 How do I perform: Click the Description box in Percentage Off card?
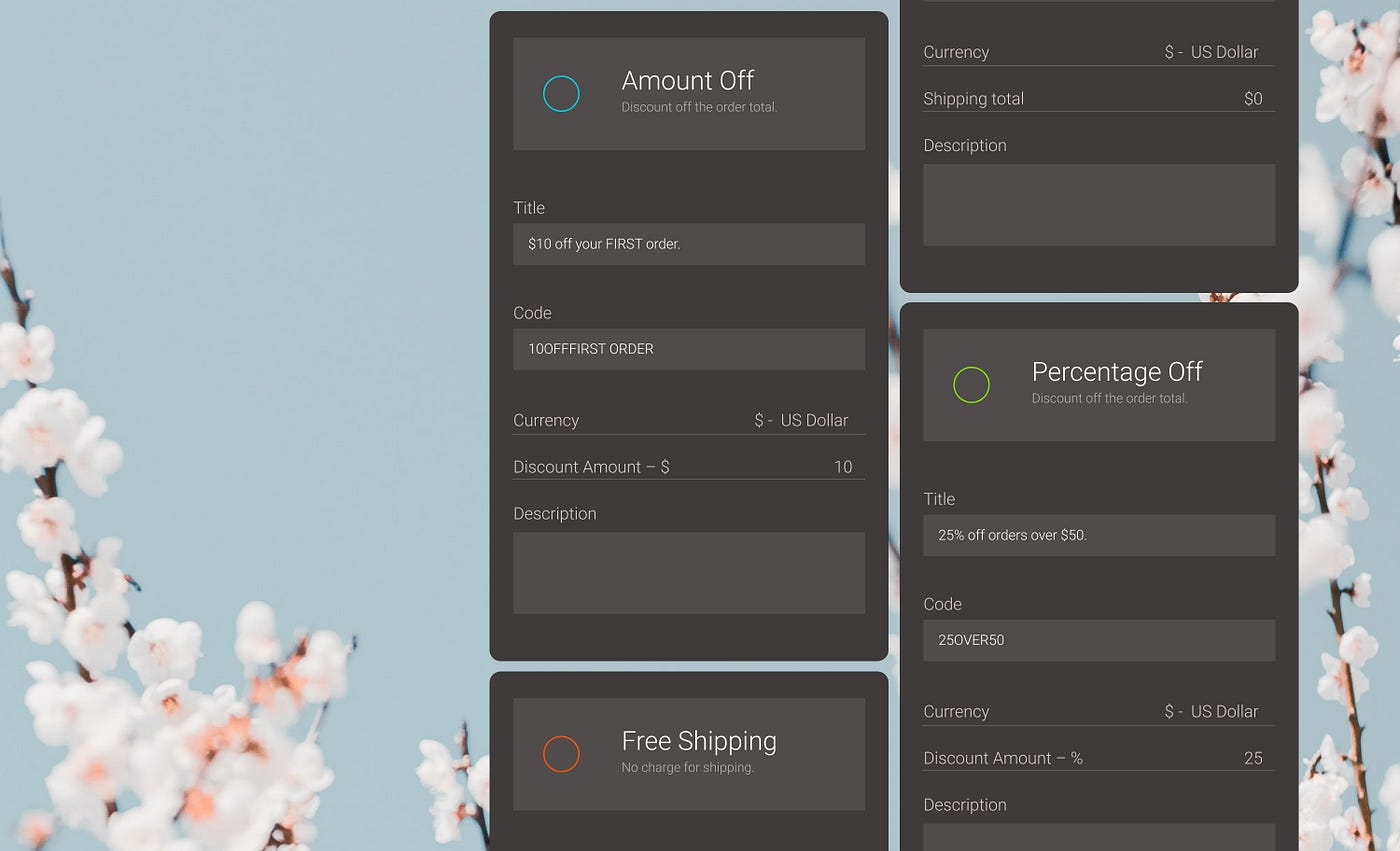pos(1098,837)
